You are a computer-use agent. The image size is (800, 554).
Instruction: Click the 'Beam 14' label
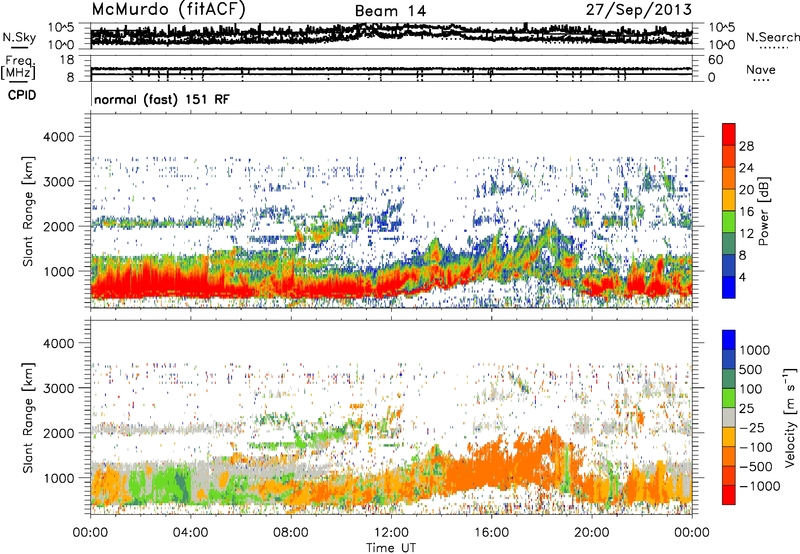coord(390,11)
